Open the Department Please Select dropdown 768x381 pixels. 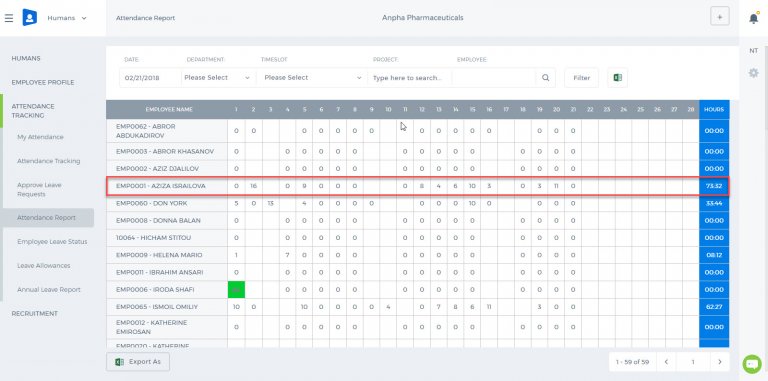point(218,78)
